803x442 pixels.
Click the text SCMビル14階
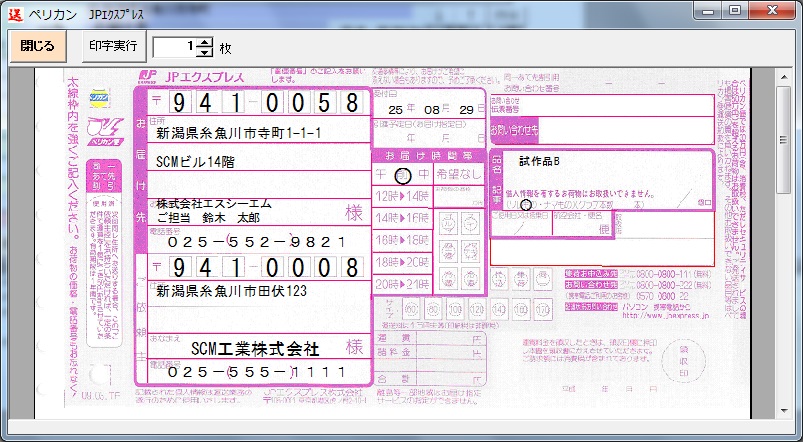[x=195, y=162]
